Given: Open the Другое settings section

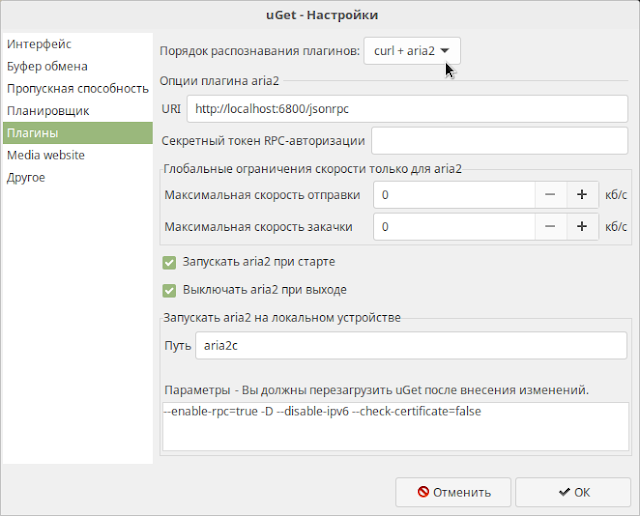Looking at the screenshot, I should (78, 178).
